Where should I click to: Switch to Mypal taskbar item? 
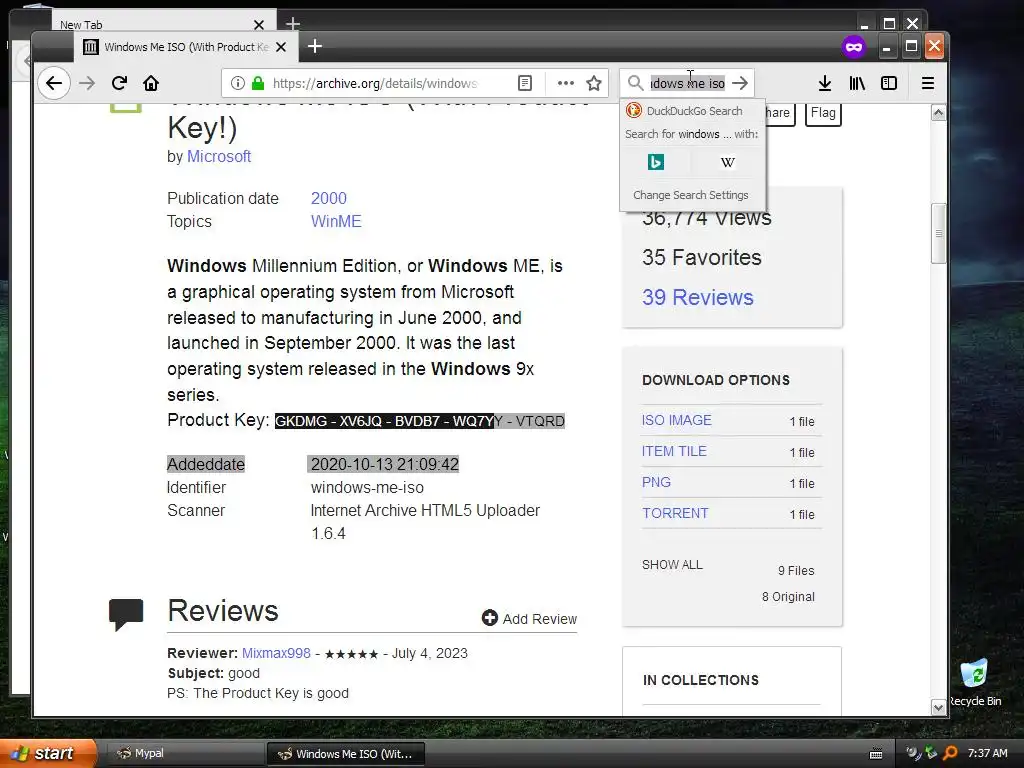pos(184,754)
